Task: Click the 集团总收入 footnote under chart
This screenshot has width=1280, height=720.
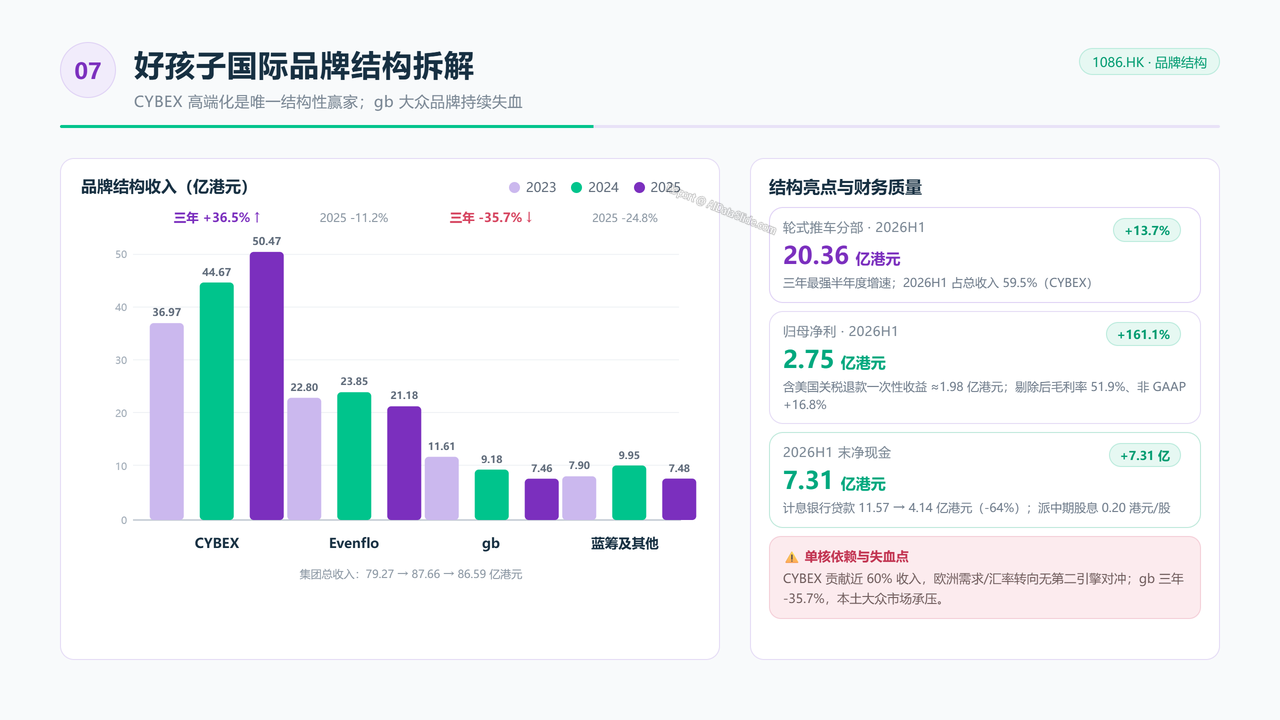Action: (x=410, y=574)
